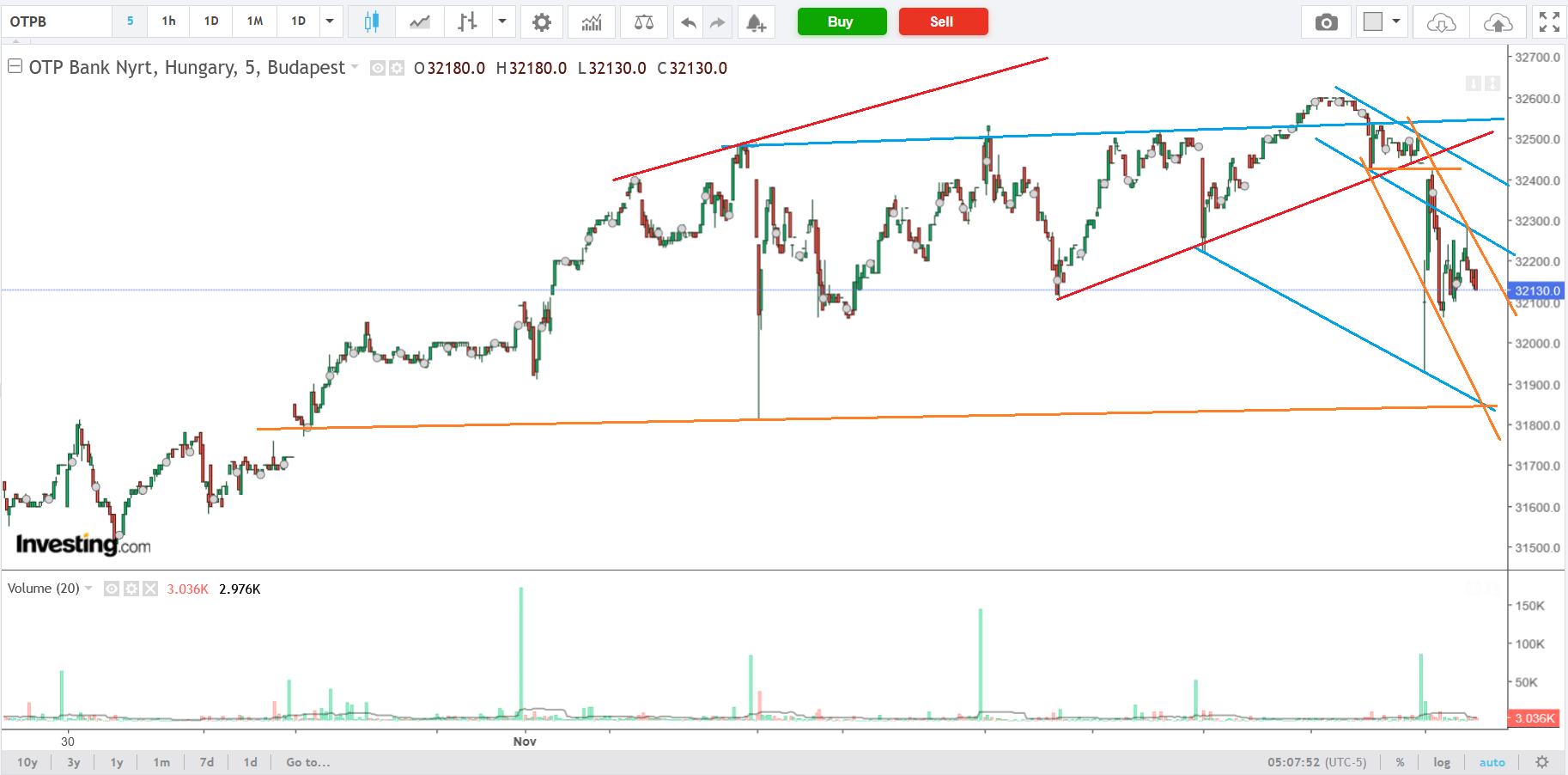The height and width of the screenshot is (775, 1568).
Task: Open the bar style dropdown arrow
Action: pos(502,21)
